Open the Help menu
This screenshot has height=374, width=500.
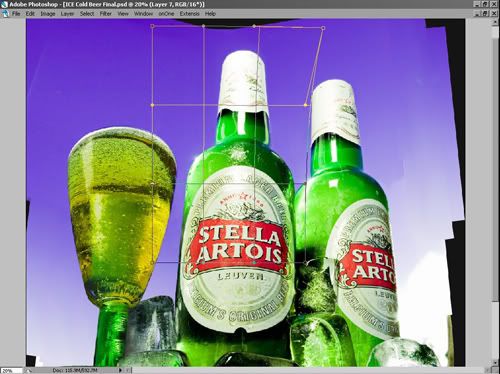[210, 14]
